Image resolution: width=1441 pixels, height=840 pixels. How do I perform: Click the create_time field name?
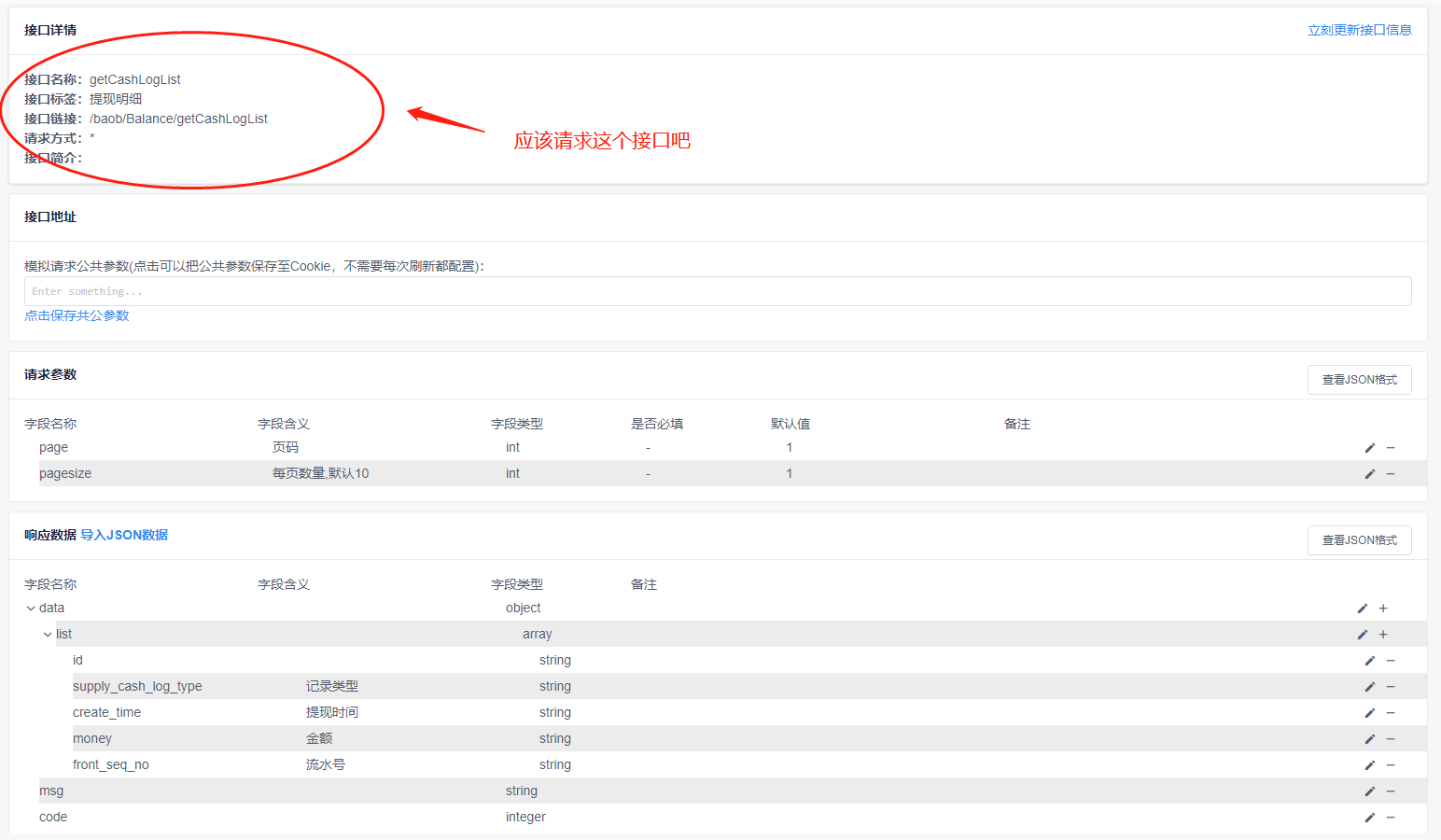106,712
